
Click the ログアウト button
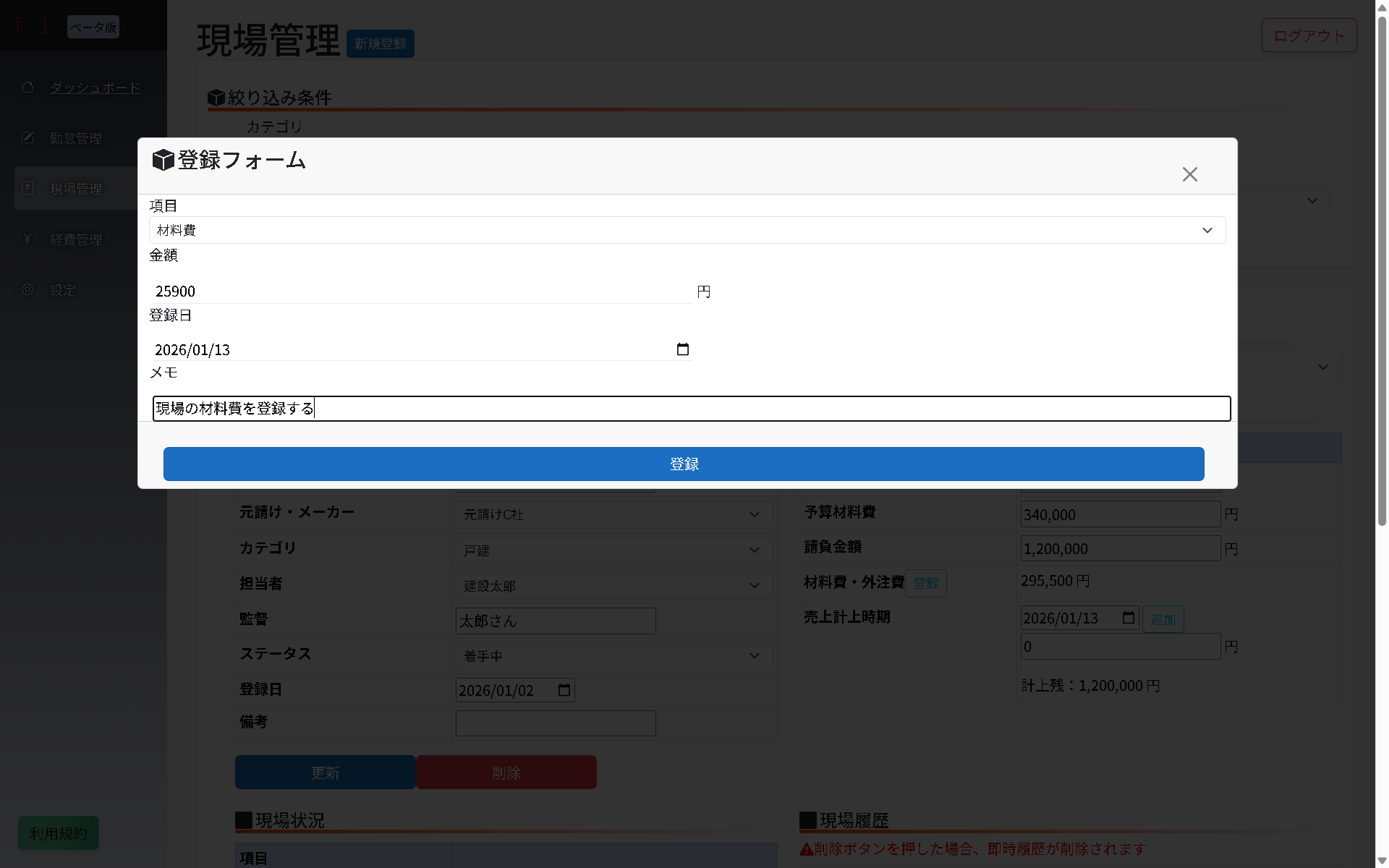1308,34
